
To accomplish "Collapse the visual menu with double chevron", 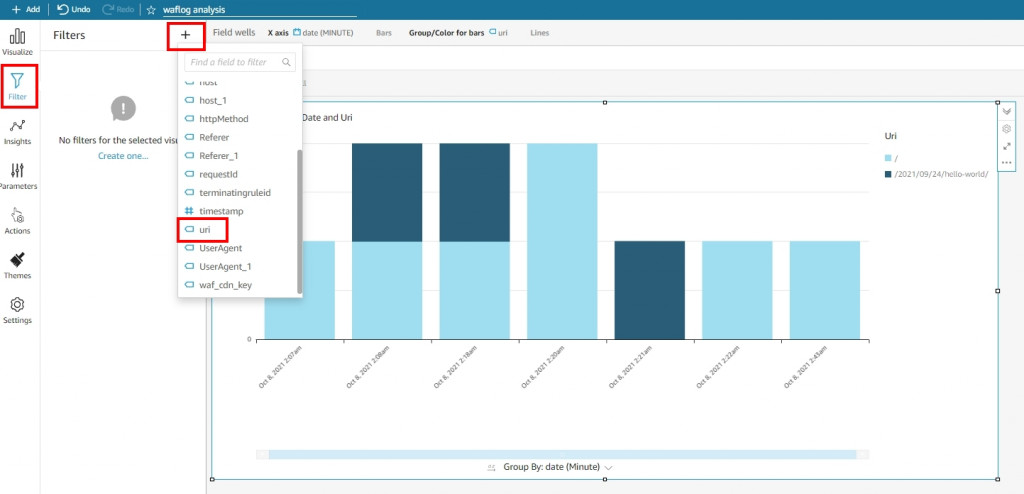I will click(x=1006, y=112).
